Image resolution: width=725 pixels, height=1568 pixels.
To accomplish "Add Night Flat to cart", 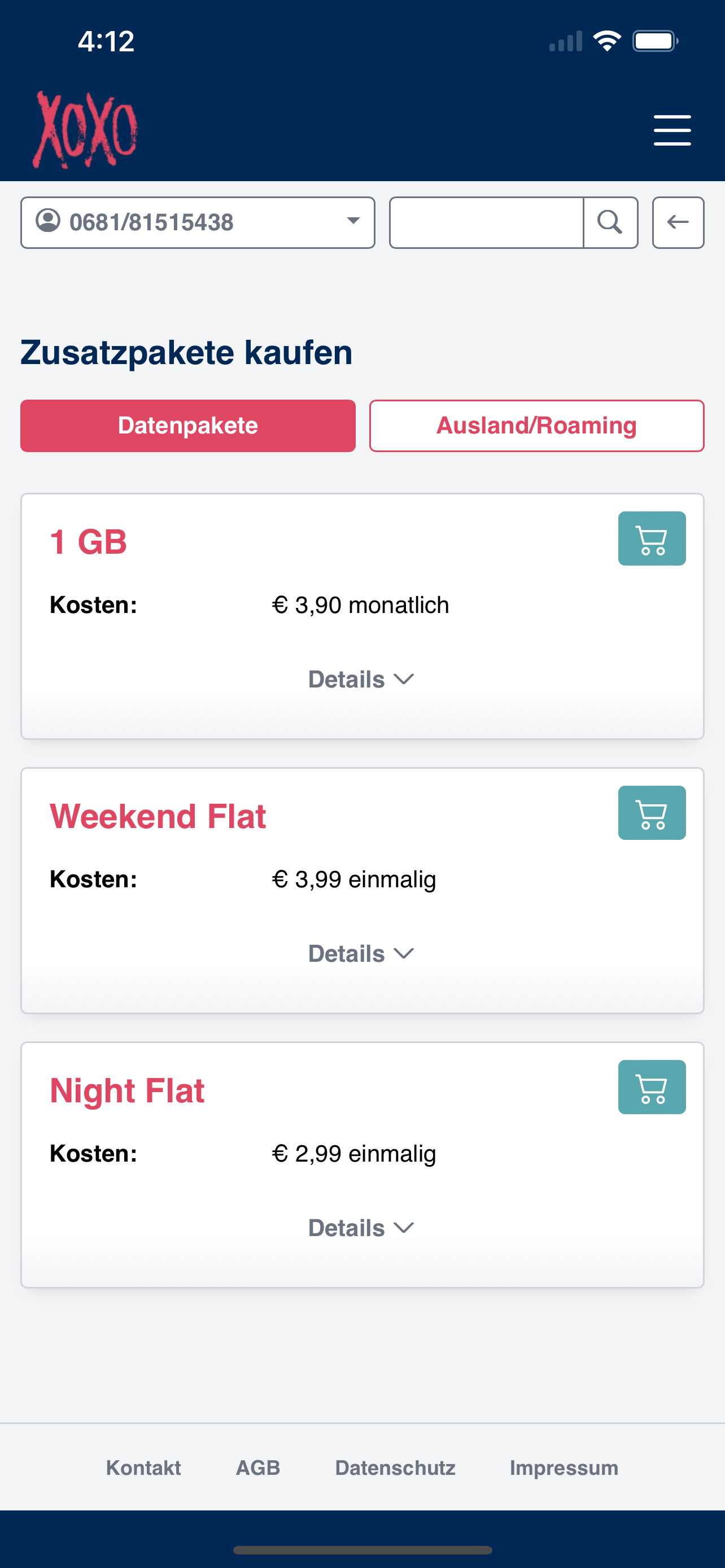I will pos(652,1088).
